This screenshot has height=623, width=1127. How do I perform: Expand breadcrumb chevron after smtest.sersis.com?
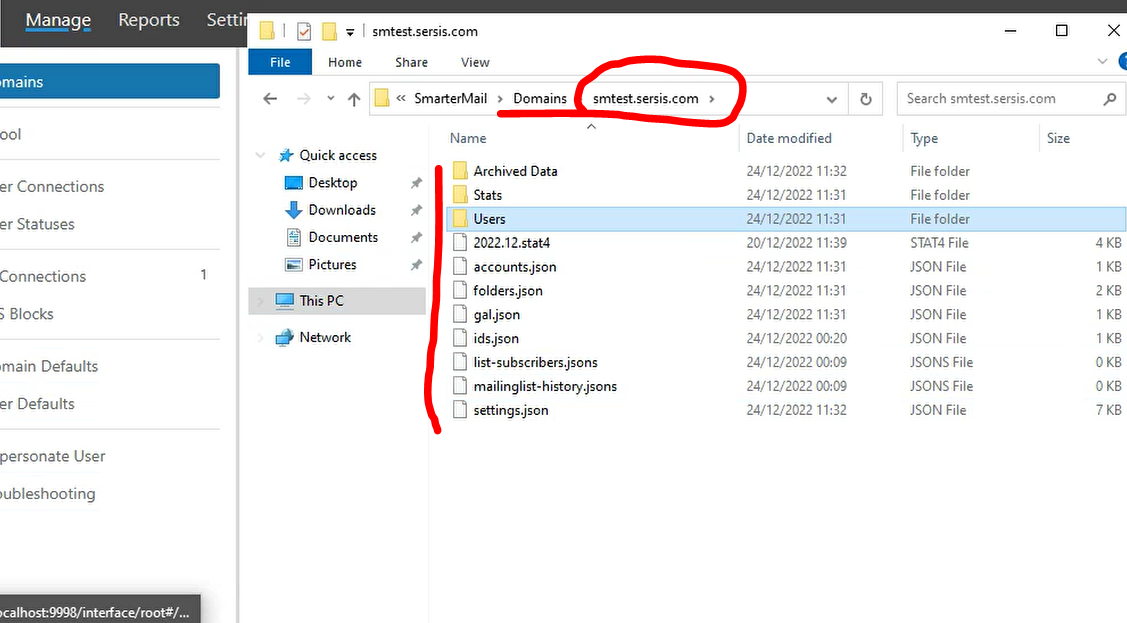tap(712, 99)
